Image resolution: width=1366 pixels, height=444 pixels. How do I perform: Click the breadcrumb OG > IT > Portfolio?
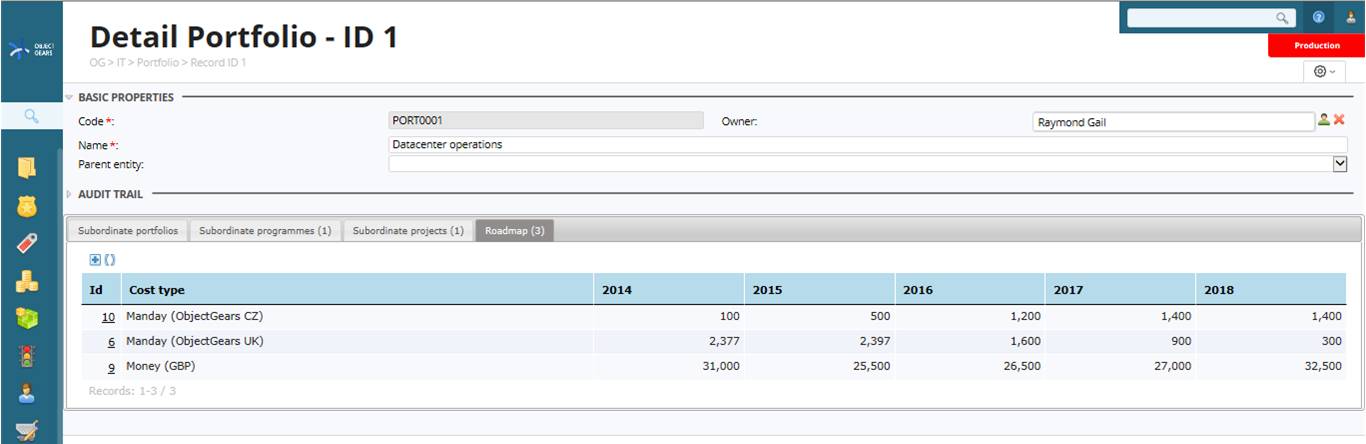click(135, 63)
